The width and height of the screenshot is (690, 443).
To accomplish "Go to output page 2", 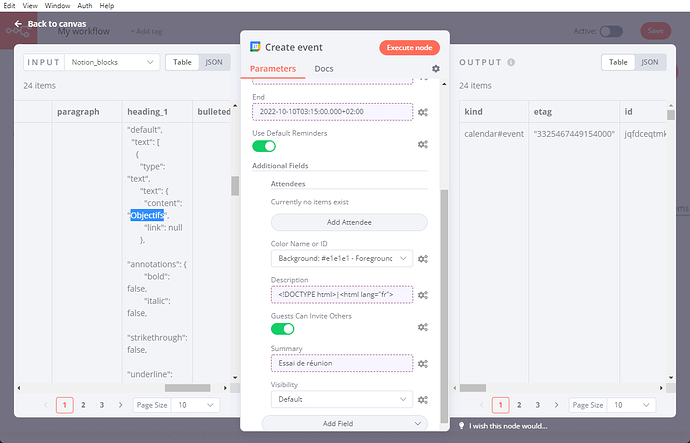I will coord(519,405).
